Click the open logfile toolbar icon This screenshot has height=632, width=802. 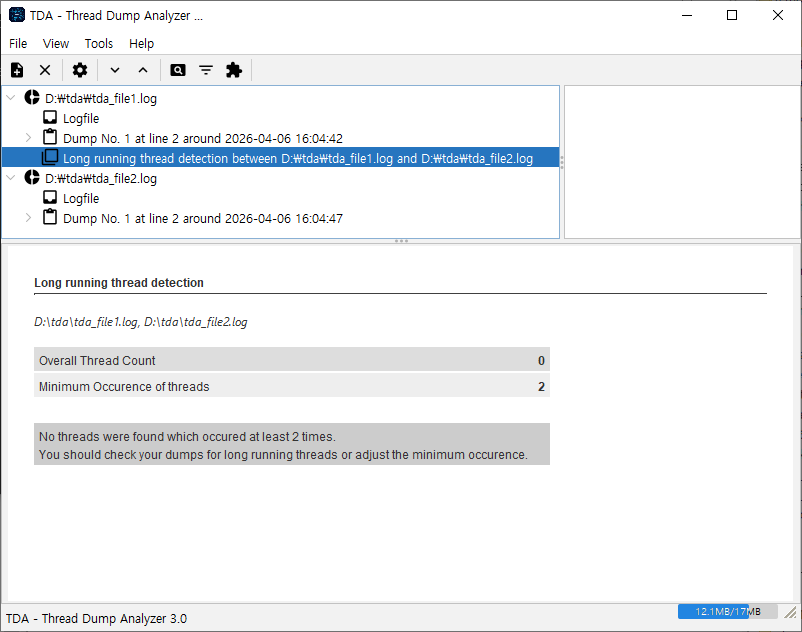[x=17, y=70]
